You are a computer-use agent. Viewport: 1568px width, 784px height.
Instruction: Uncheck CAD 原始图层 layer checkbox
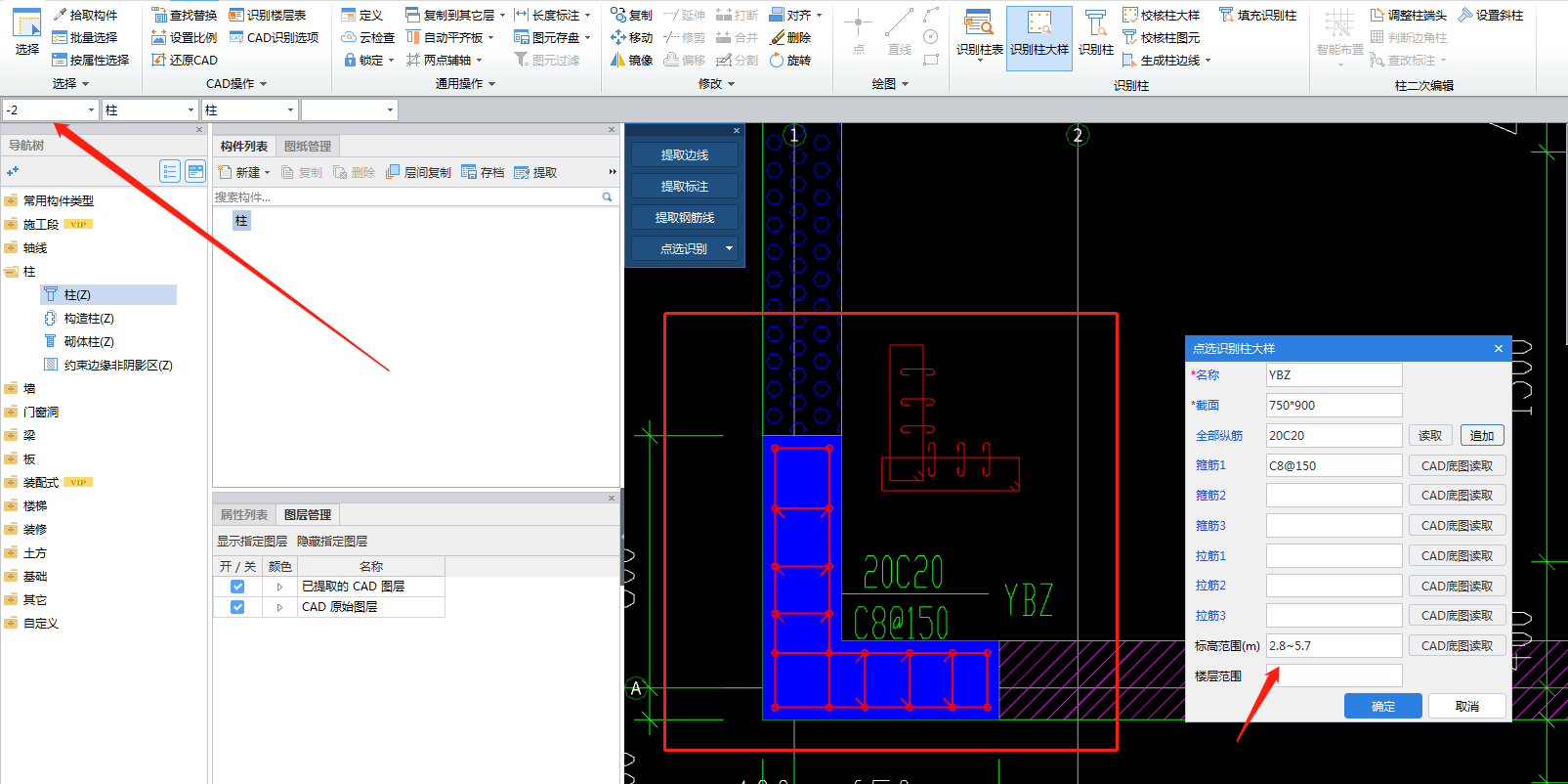(237, 607)
